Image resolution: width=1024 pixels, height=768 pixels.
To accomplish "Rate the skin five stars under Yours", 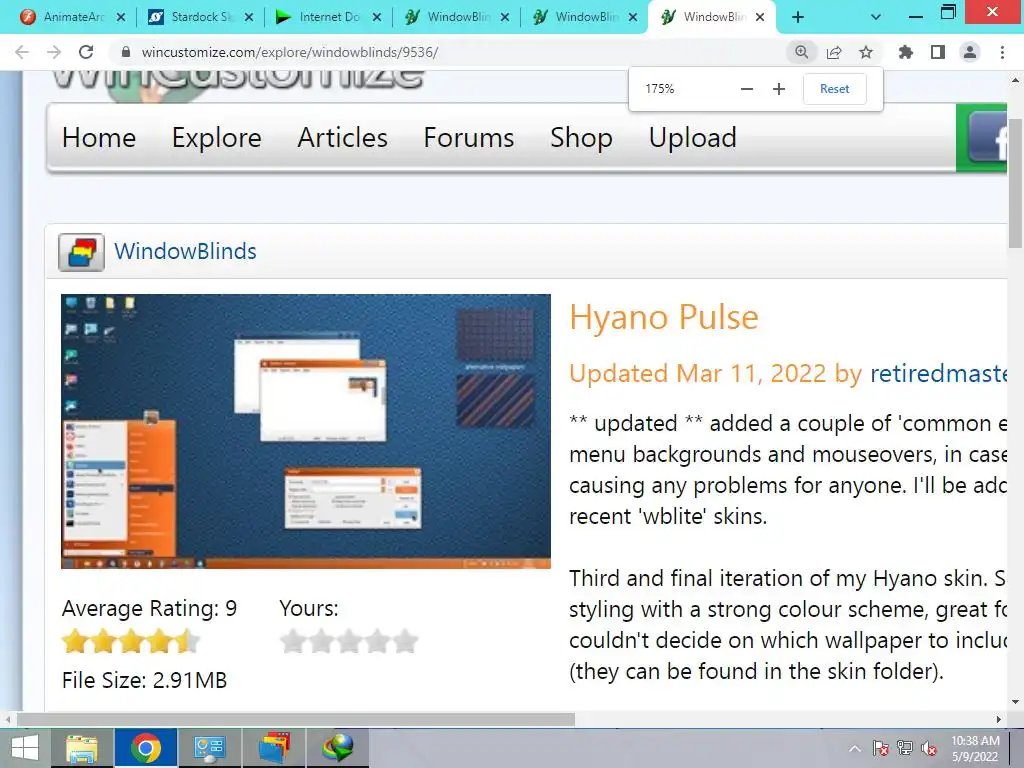I will 406,641.
